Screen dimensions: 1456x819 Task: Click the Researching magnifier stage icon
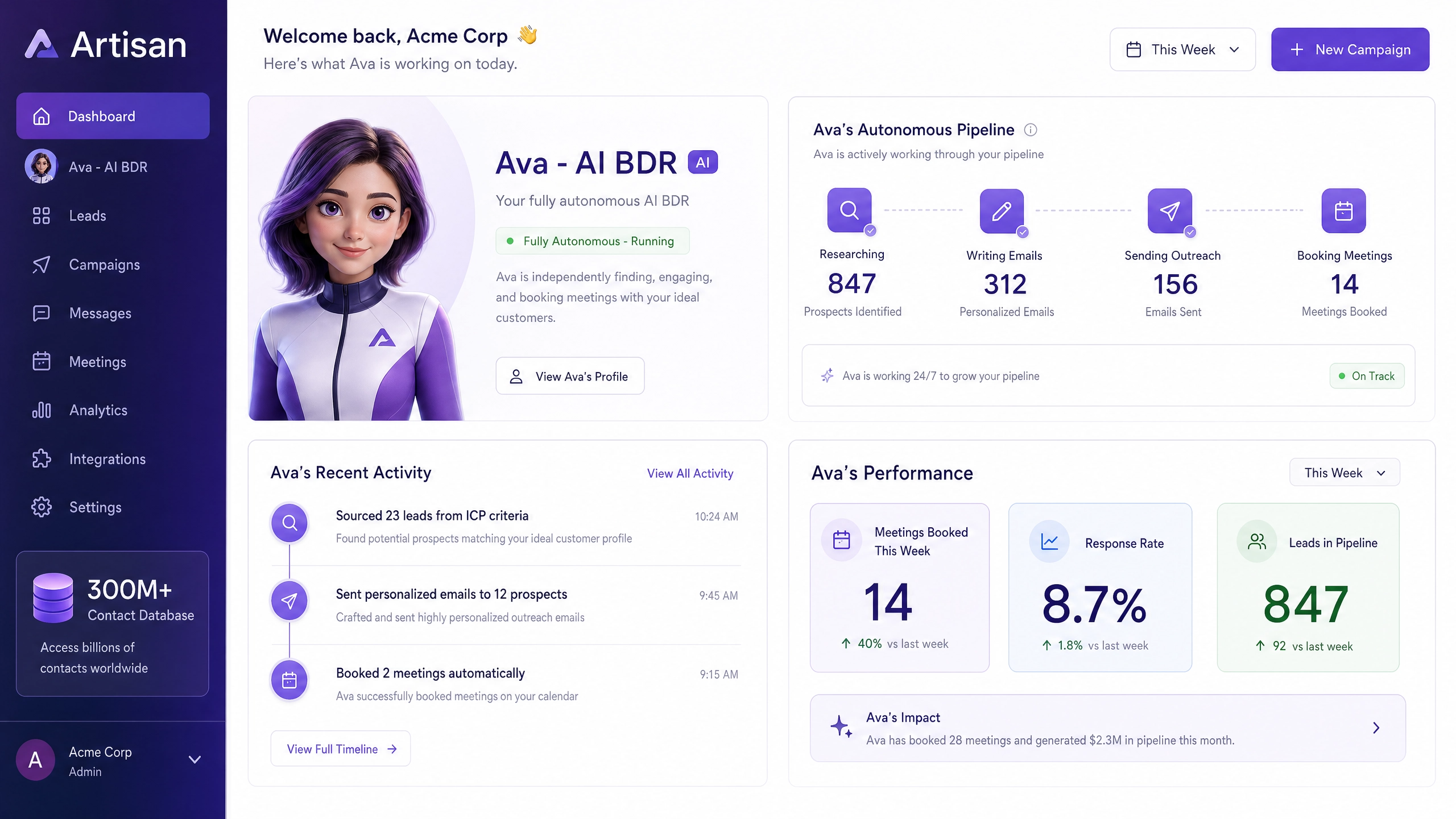point(849,210)
